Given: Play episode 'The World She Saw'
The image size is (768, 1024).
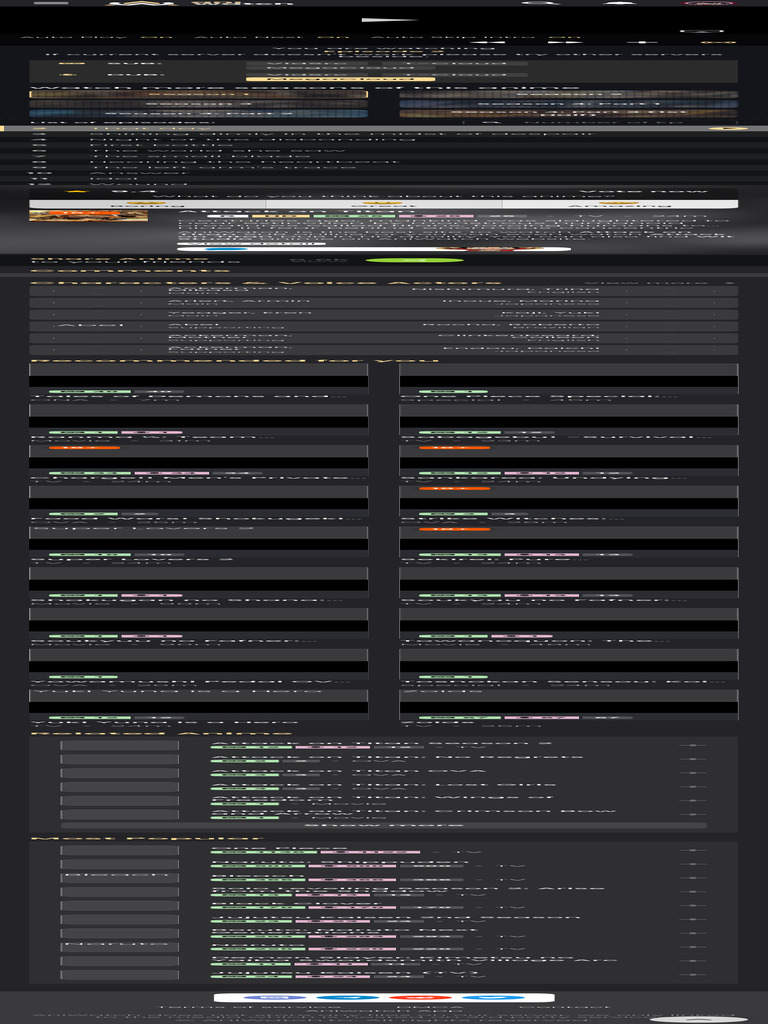Looking at the screenshot, I should (x=384, y=150).
